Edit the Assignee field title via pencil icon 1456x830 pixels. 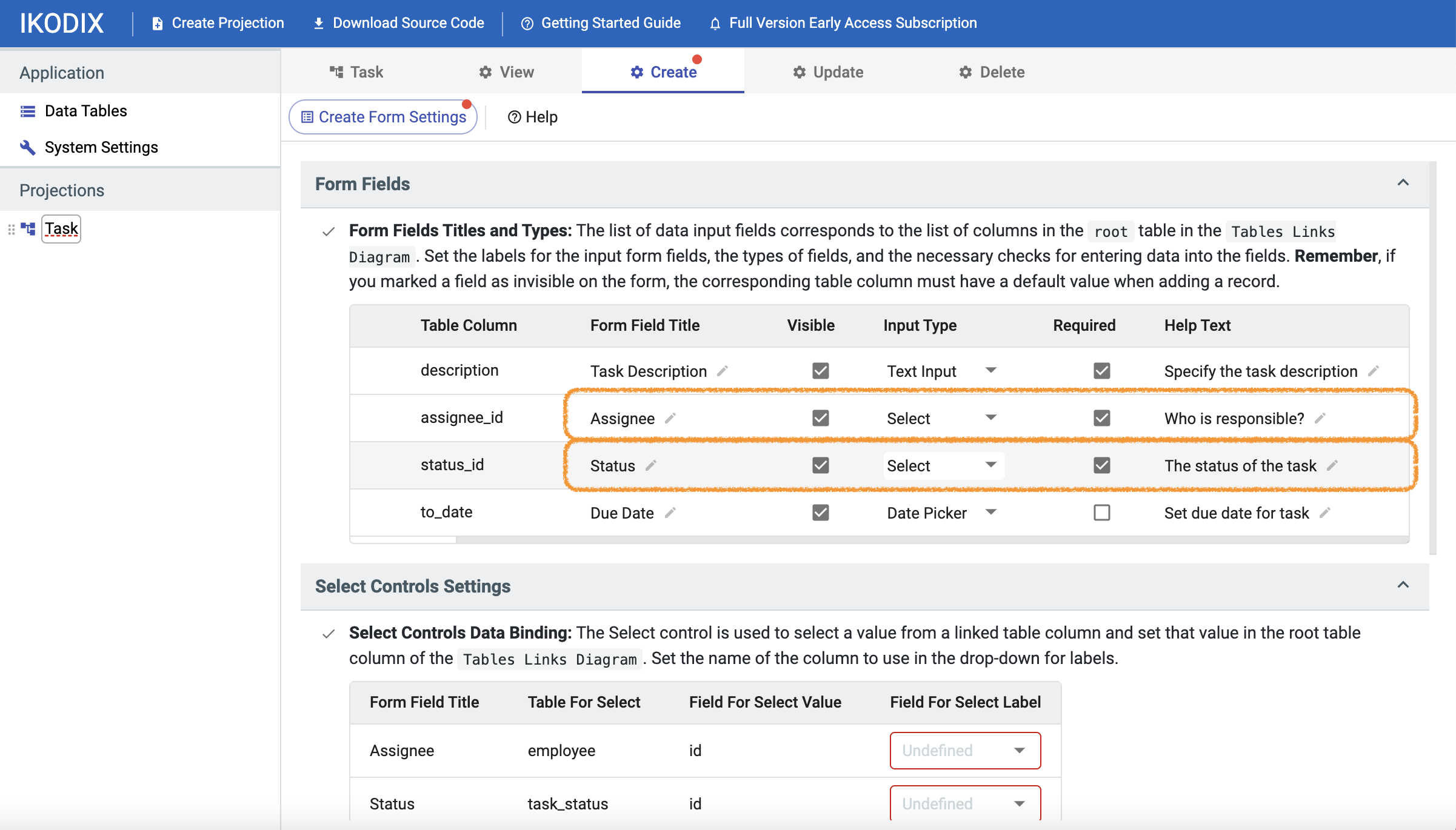pos(671,418)
